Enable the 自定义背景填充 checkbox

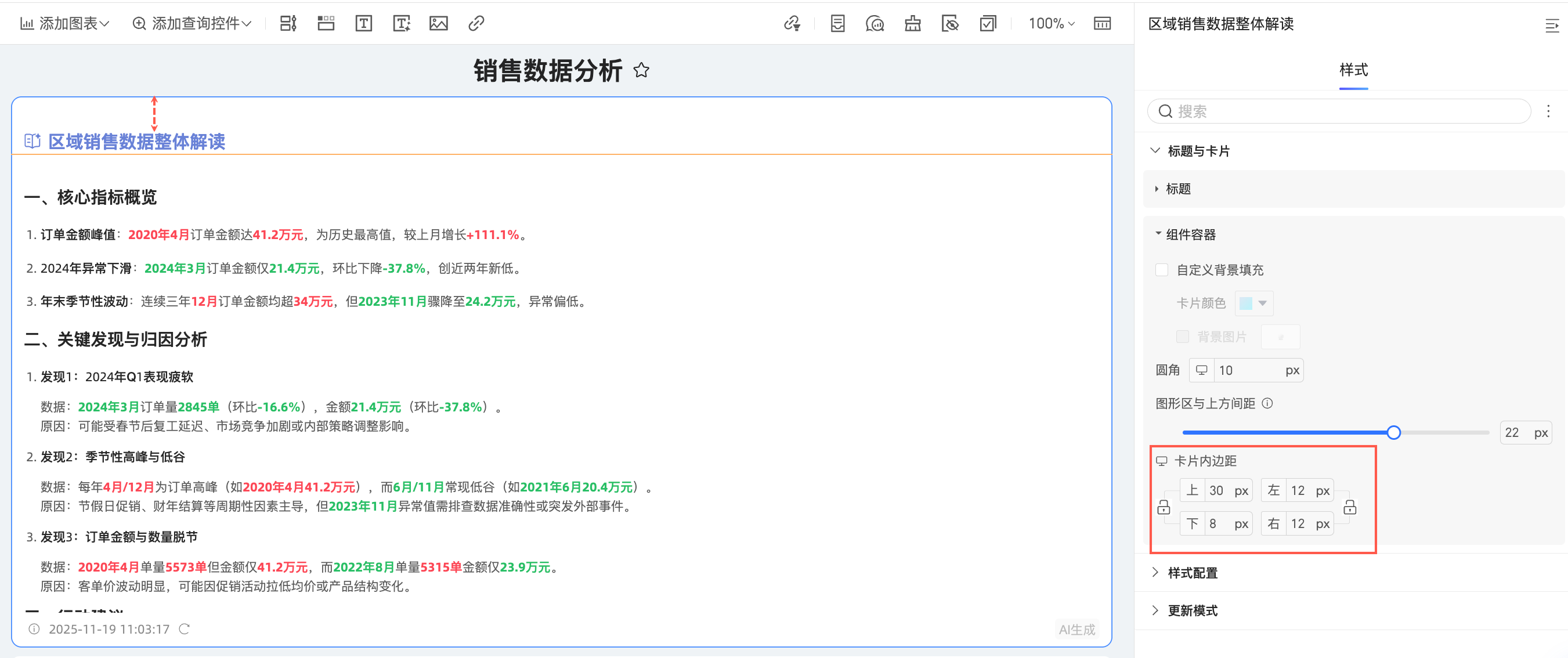point(1161,270)
